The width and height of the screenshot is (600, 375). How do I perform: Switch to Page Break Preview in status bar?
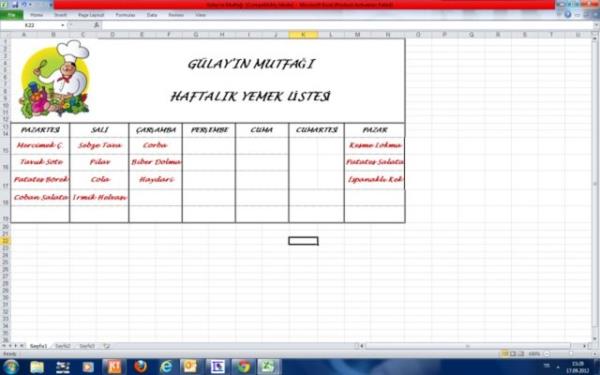[521, 354]
